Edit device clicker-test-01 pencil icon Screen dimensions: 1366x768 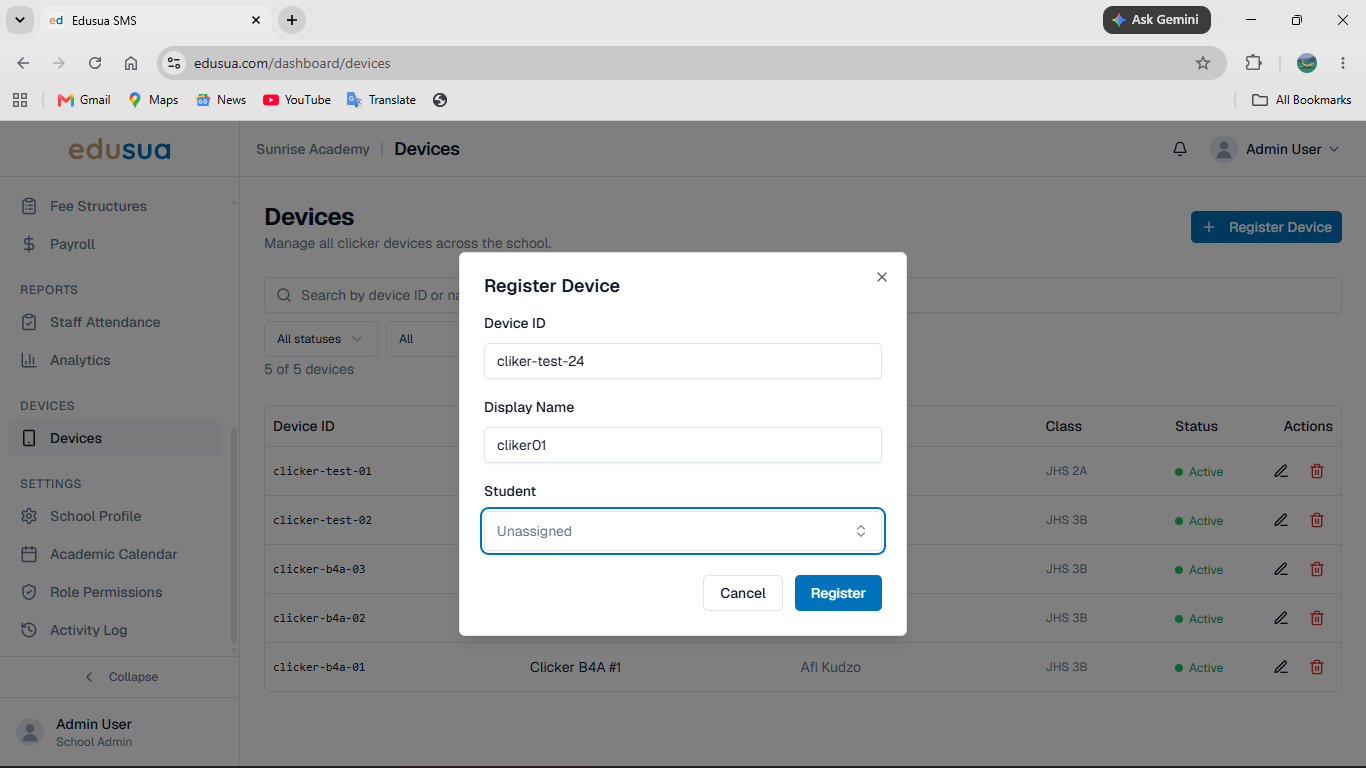coord(1281,471)
